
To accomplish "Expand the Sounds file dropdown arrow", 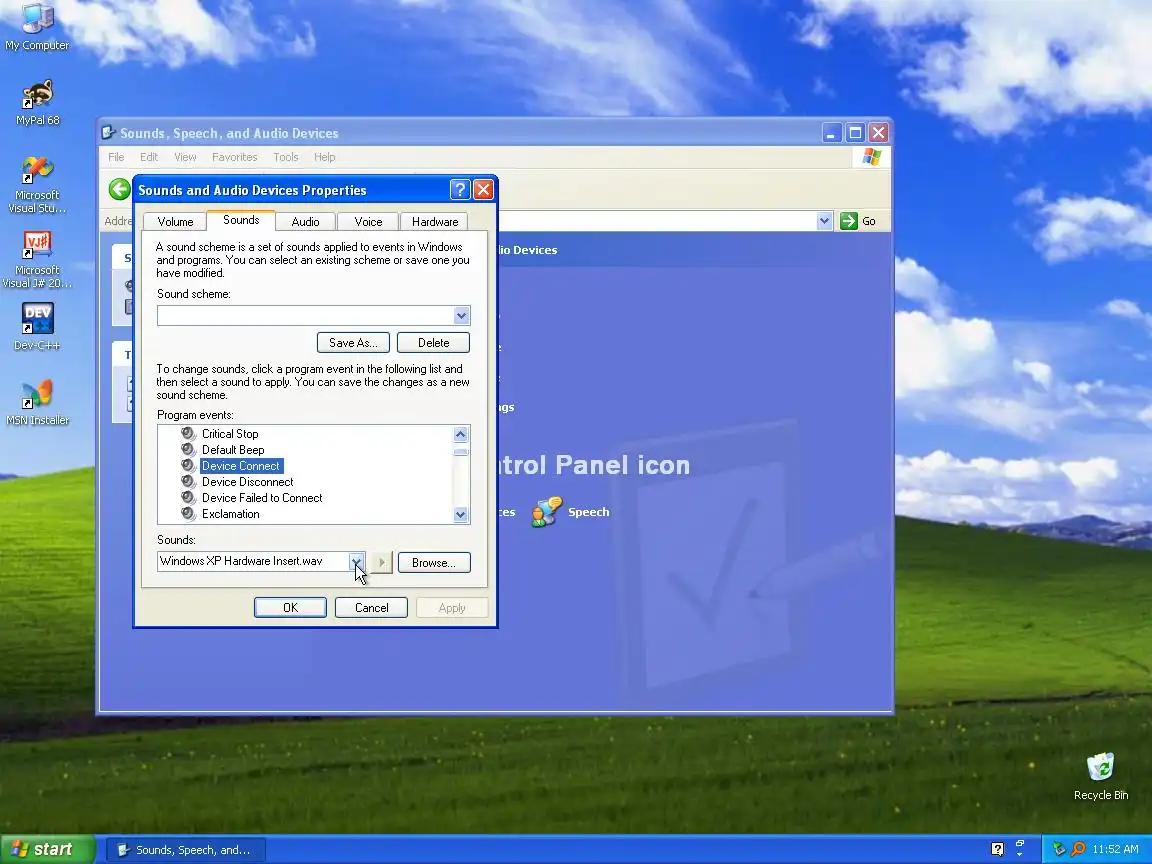I will (356, 562).
